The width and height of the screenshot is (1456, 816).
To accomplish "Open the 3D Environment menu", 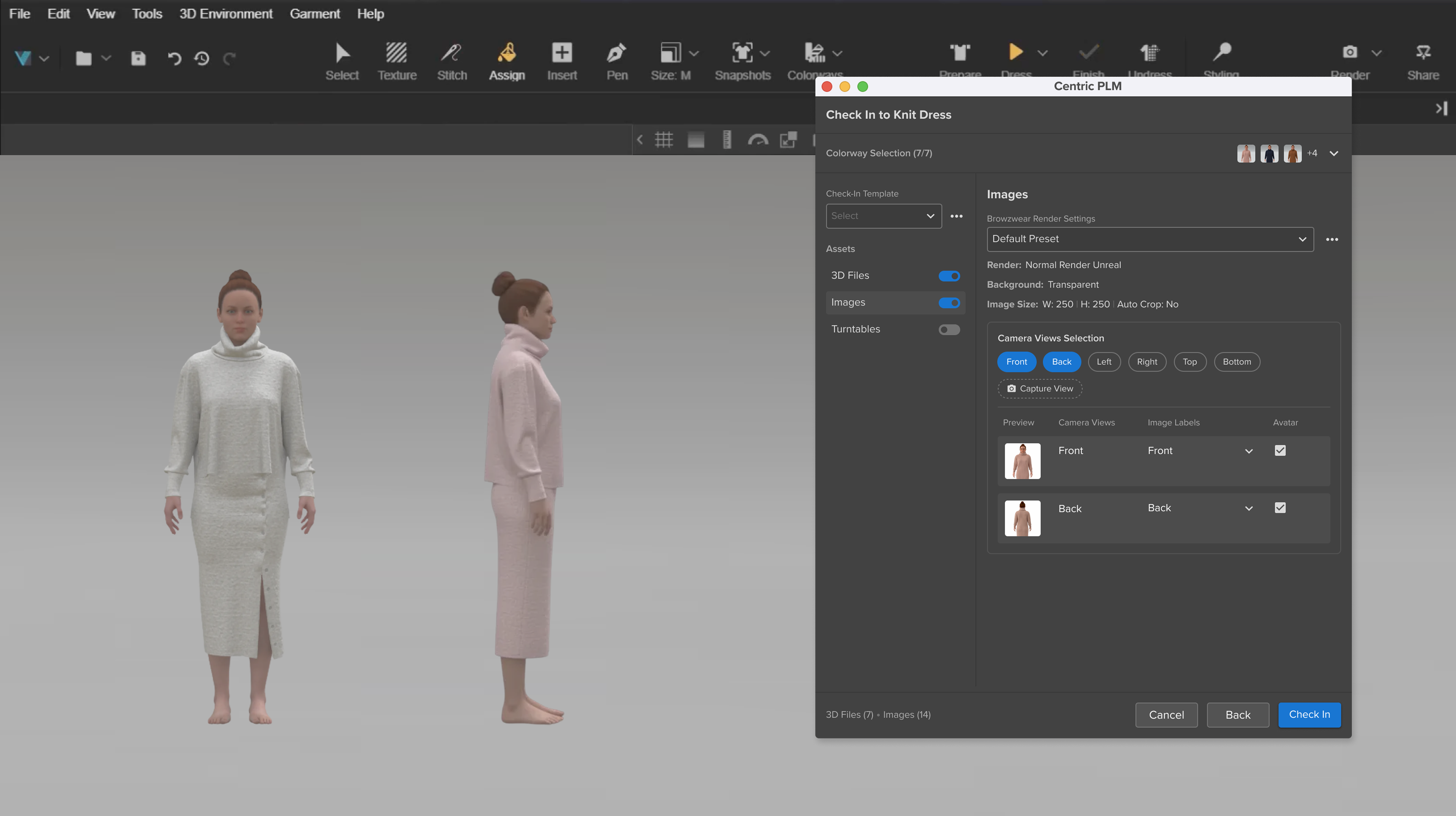I will 226,14.
